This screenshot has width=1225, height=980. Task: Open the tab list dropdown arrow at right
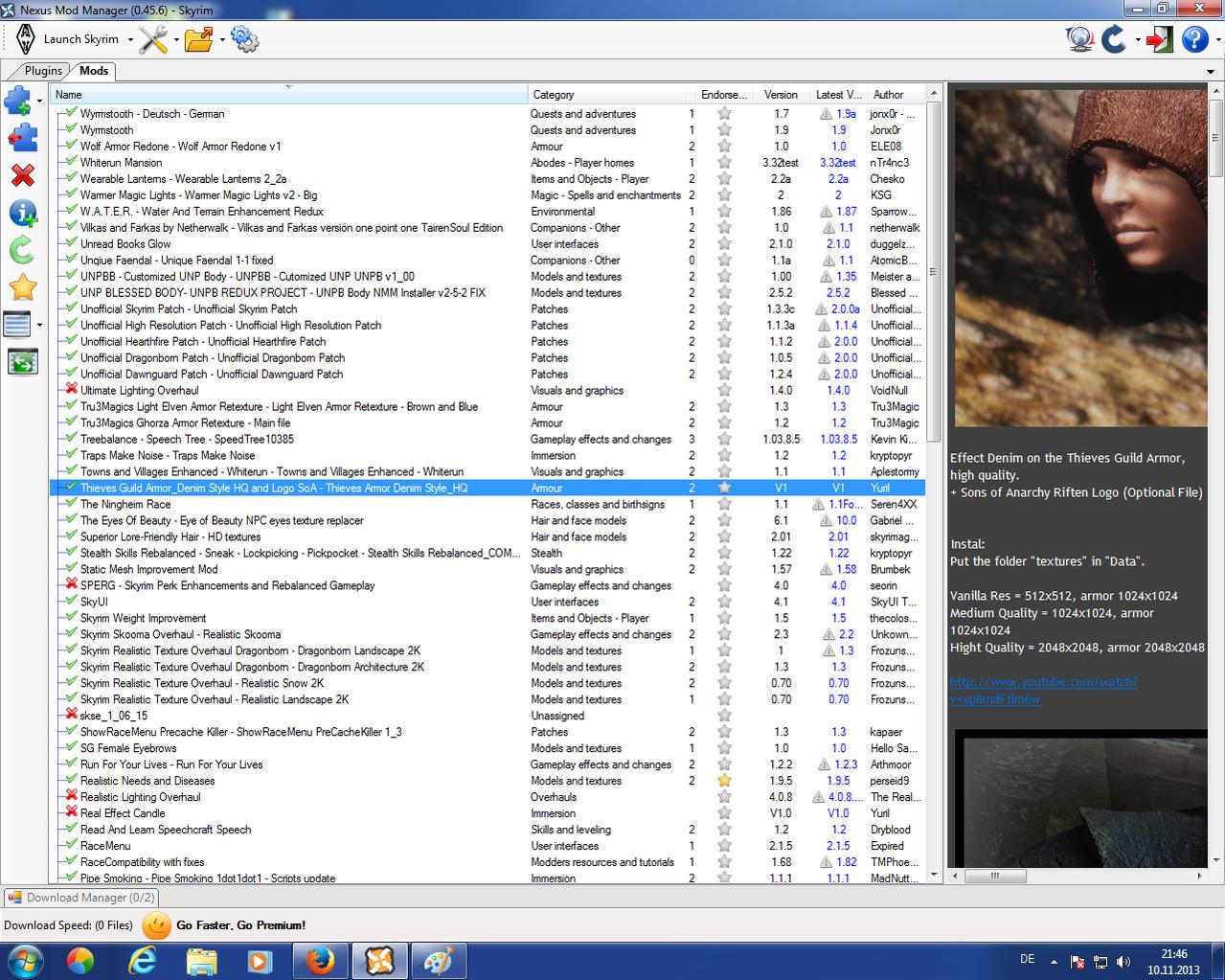click(1211, 72)
